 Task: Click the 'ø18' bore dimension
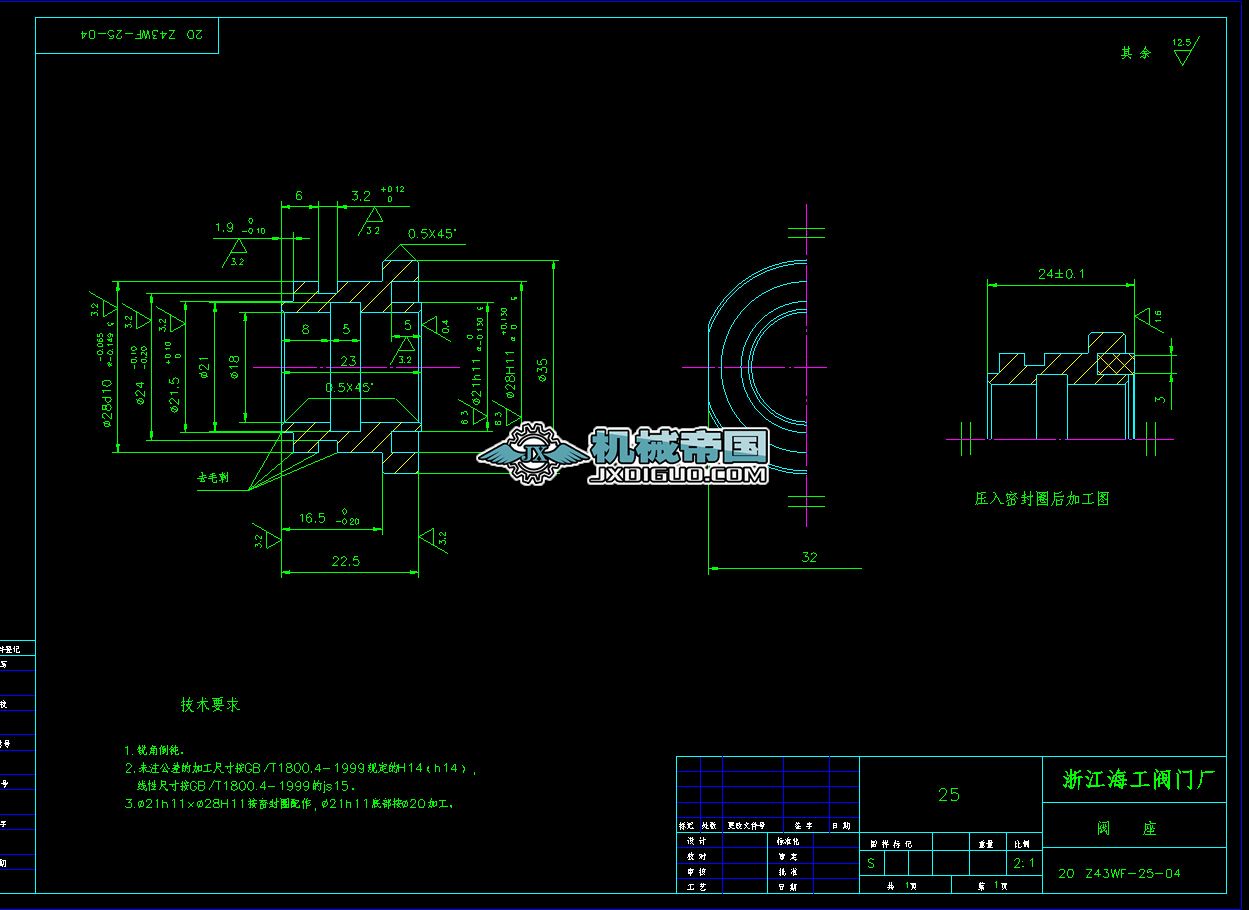234,368
